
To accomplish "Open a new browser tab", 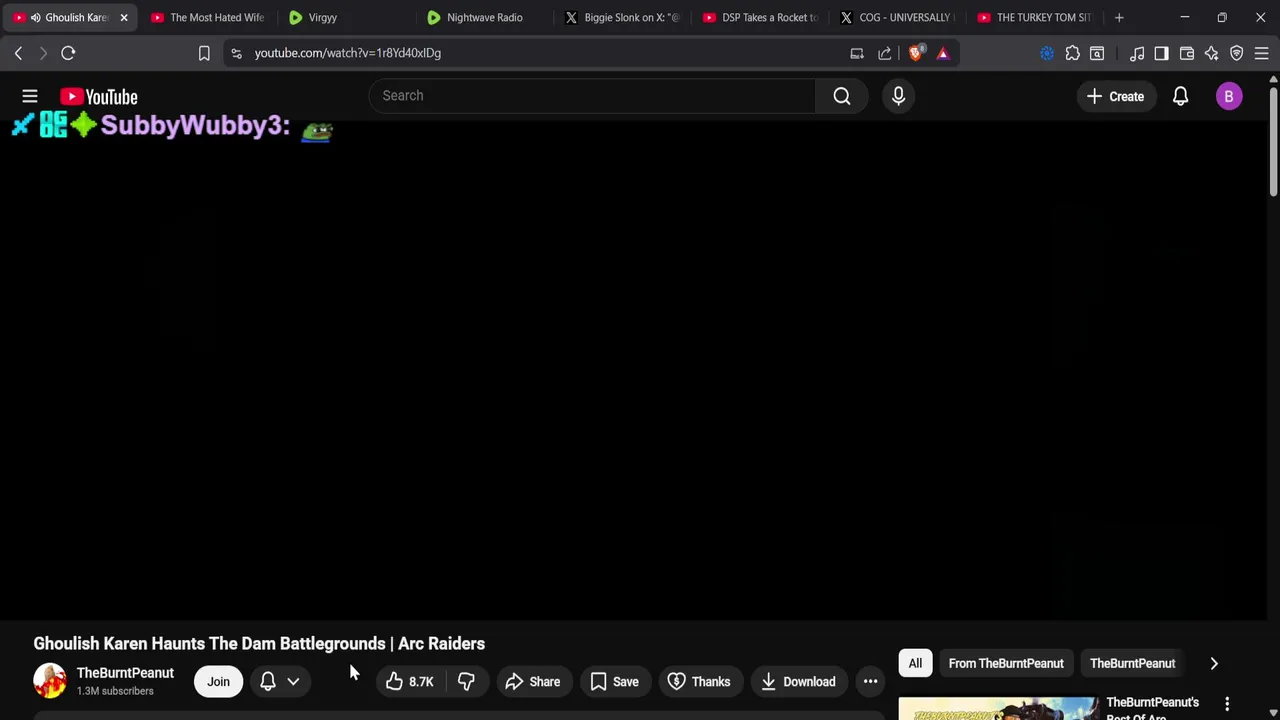I will point(1119,17).
